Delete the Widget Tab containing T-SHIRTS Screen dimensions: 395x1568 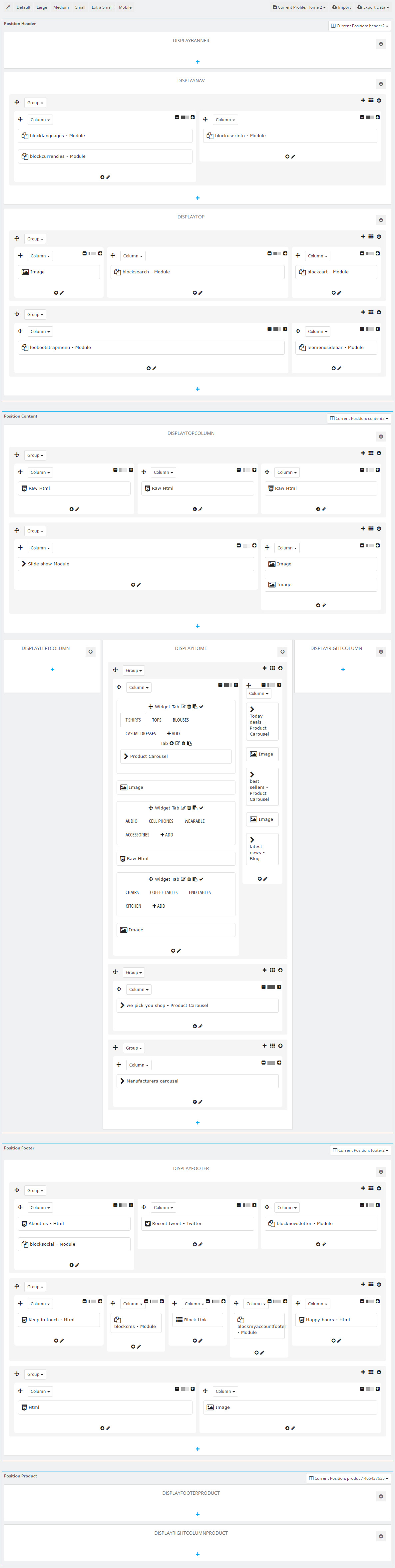coord(189,707)
